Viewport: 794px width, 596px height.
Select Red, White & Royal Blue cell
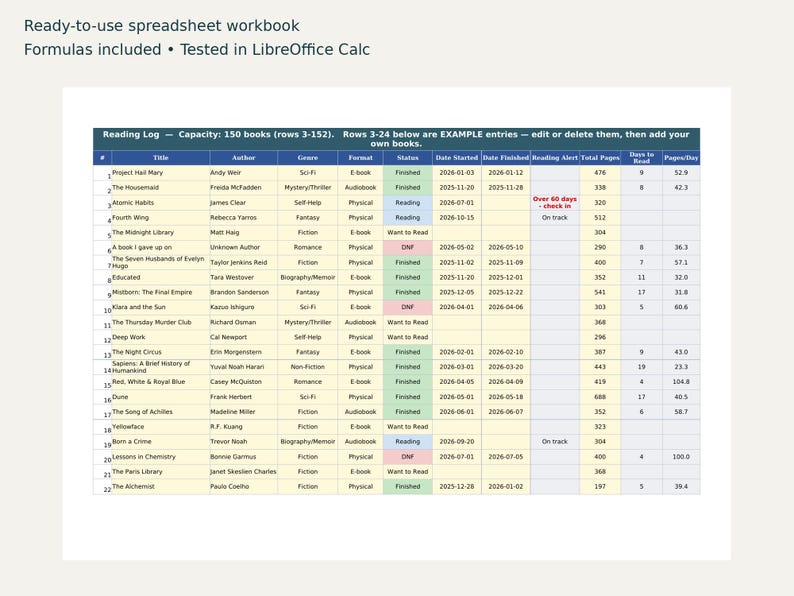(161, 382)
